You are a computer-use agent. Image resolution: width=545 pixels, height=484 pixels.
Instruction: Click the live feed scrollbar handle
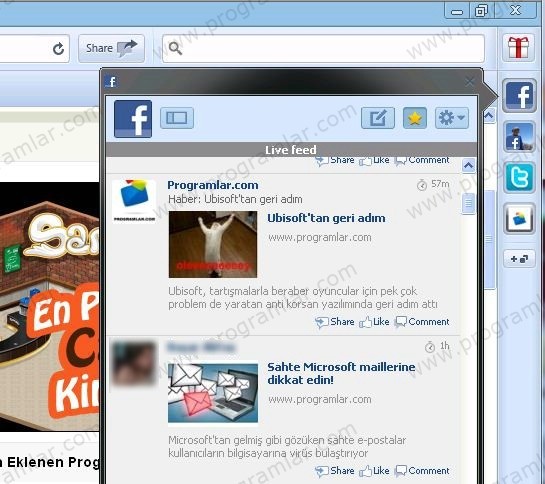tap(469, 203)
